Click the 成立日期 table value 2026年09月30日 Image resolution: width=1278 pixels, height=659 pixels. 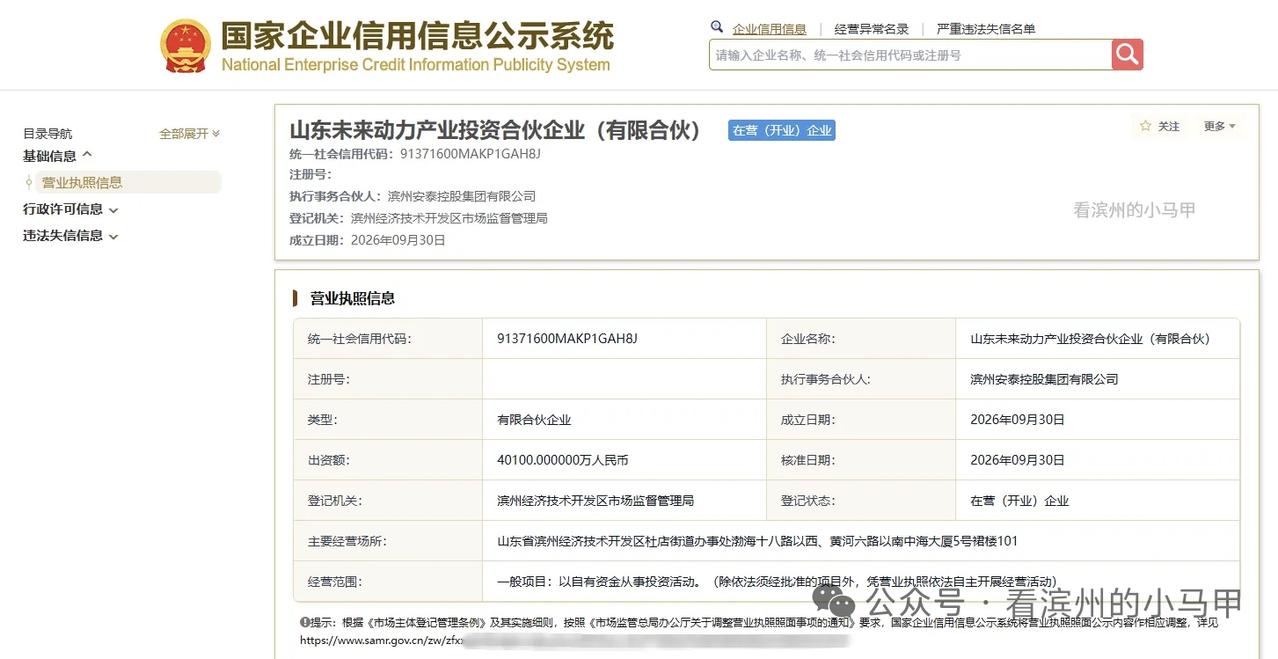click(1017, 420)
